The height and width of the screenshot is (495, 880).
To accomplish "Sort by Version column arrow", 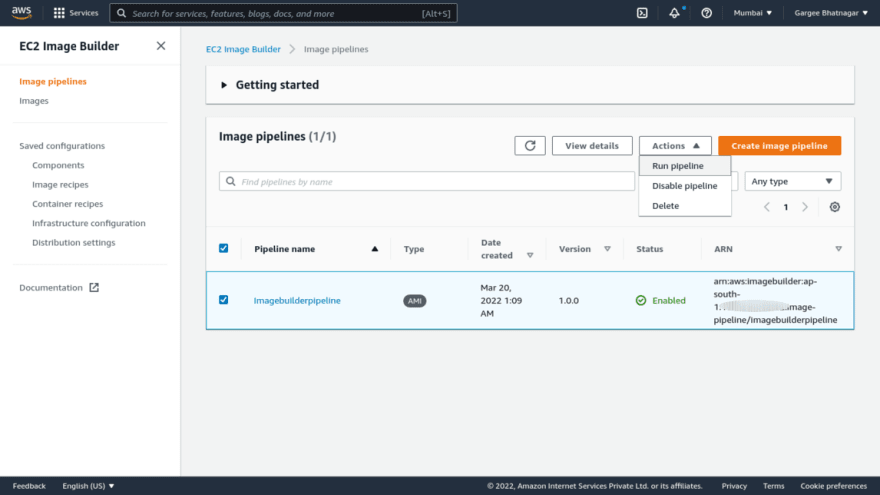I will [607, 249].
